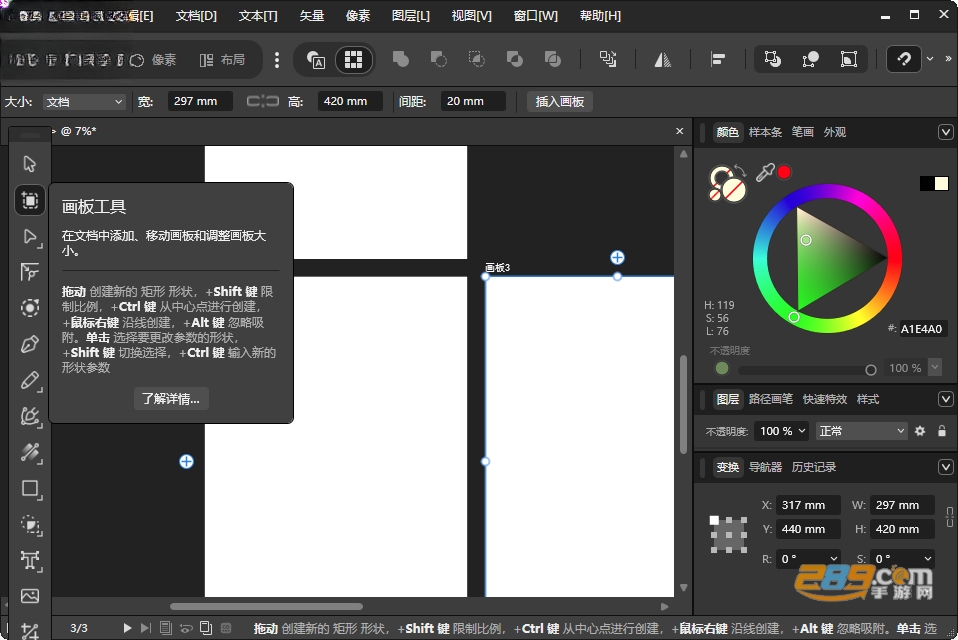Screen dimensions: 958x640
Task: Open the 正常 blend mode dropdown
Action: pyautogui.click(x=861, y=431)
